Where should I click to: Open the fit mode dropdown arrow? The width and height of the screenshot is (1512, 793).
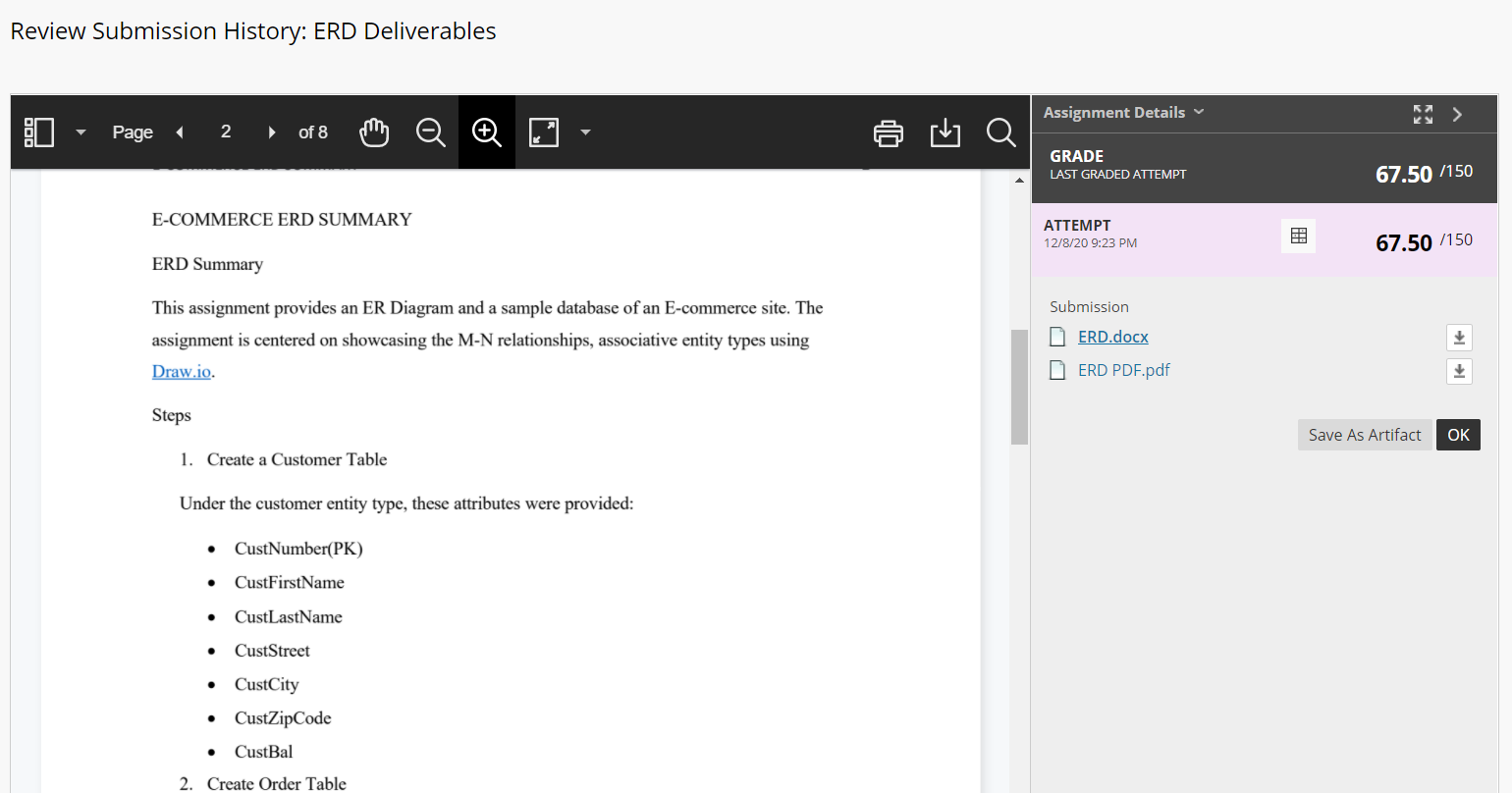585,132
